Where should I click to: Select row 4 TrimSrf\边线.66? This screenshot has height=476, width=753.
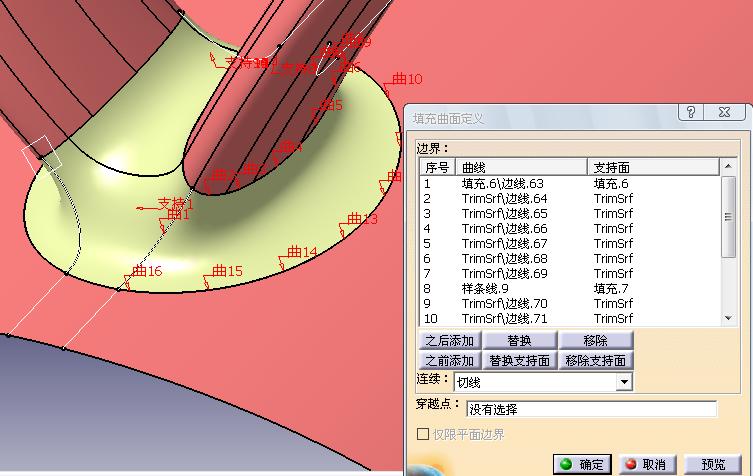570,228
